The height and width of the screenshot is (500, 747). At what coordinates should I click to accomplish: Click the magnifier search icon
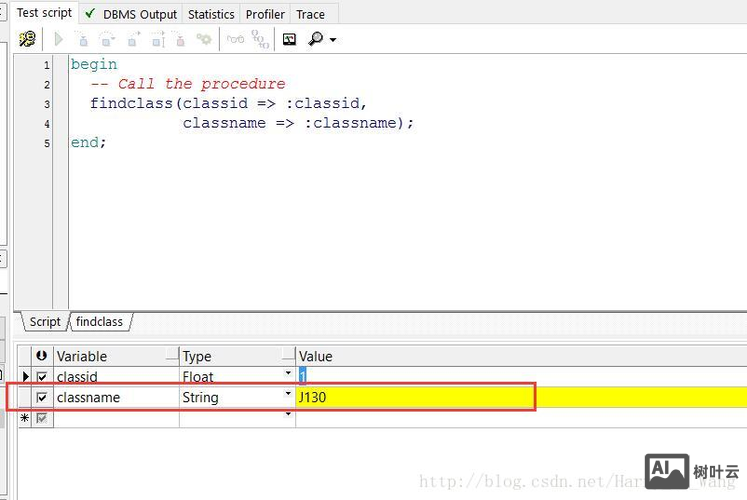click(x=315, y=39)
